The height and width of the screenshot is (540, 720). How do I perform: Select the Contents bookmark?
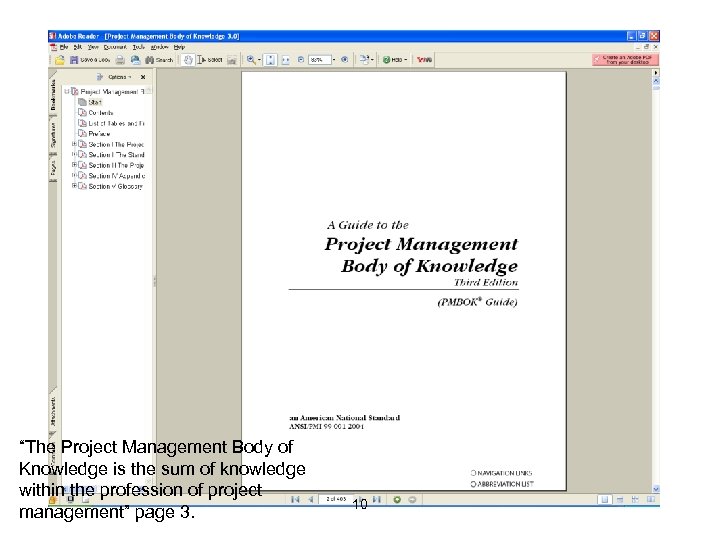(101, 112)
